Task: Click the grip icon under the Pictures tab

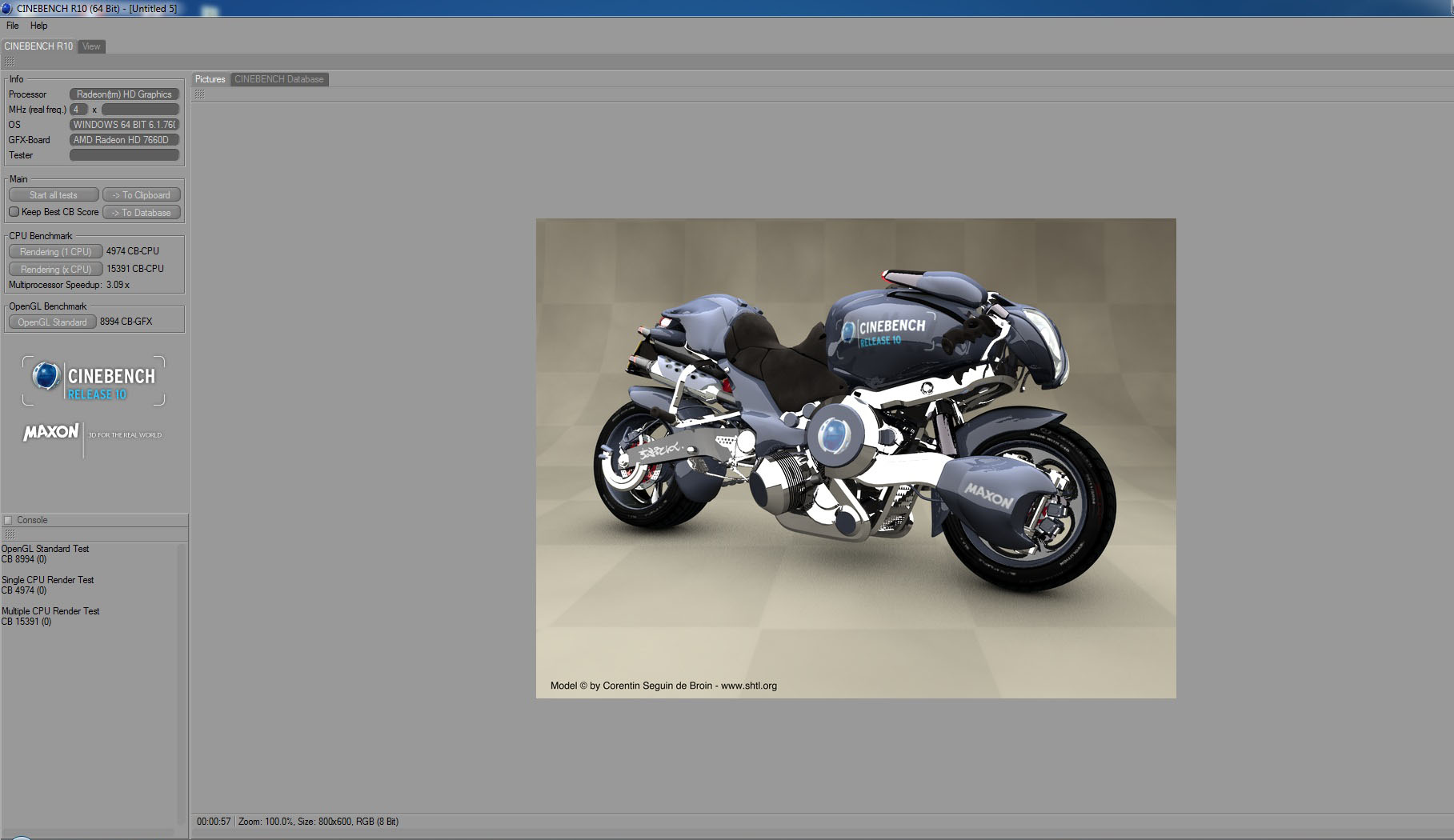Action: (199, 94)
